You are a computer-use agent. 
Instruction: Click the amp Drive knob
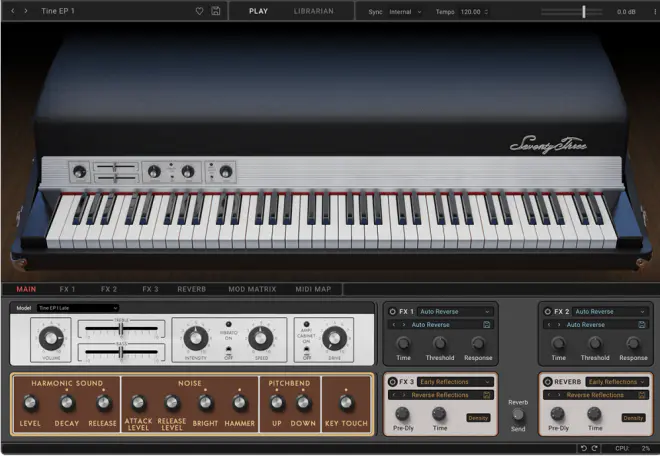point(334,338)
